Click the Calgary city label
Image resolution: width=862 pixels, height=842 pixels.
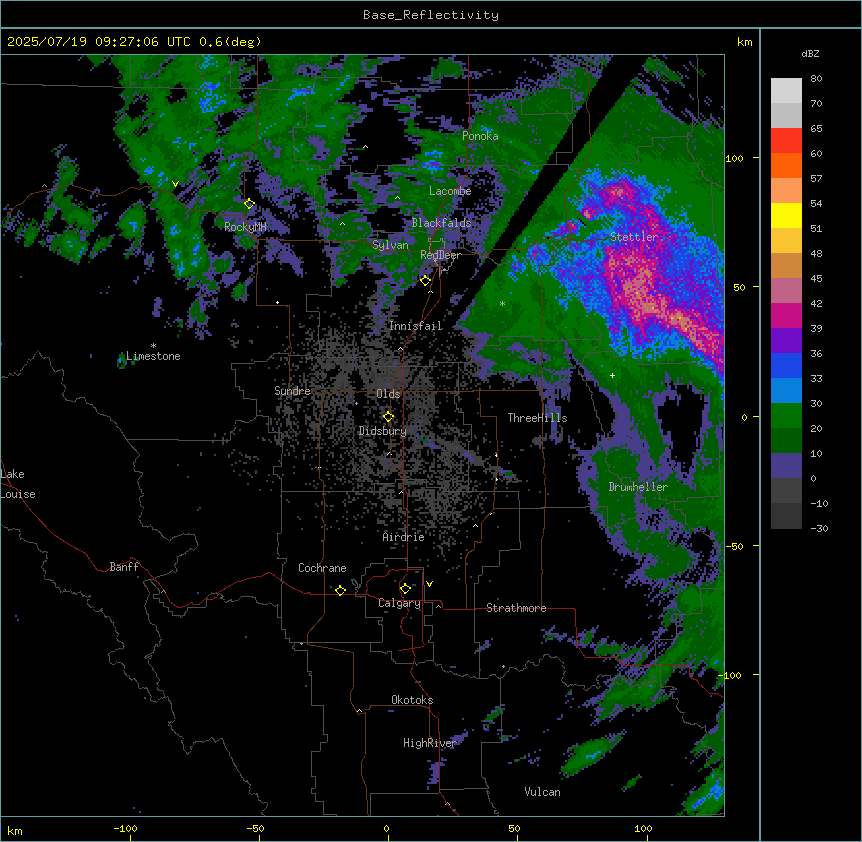400,603
